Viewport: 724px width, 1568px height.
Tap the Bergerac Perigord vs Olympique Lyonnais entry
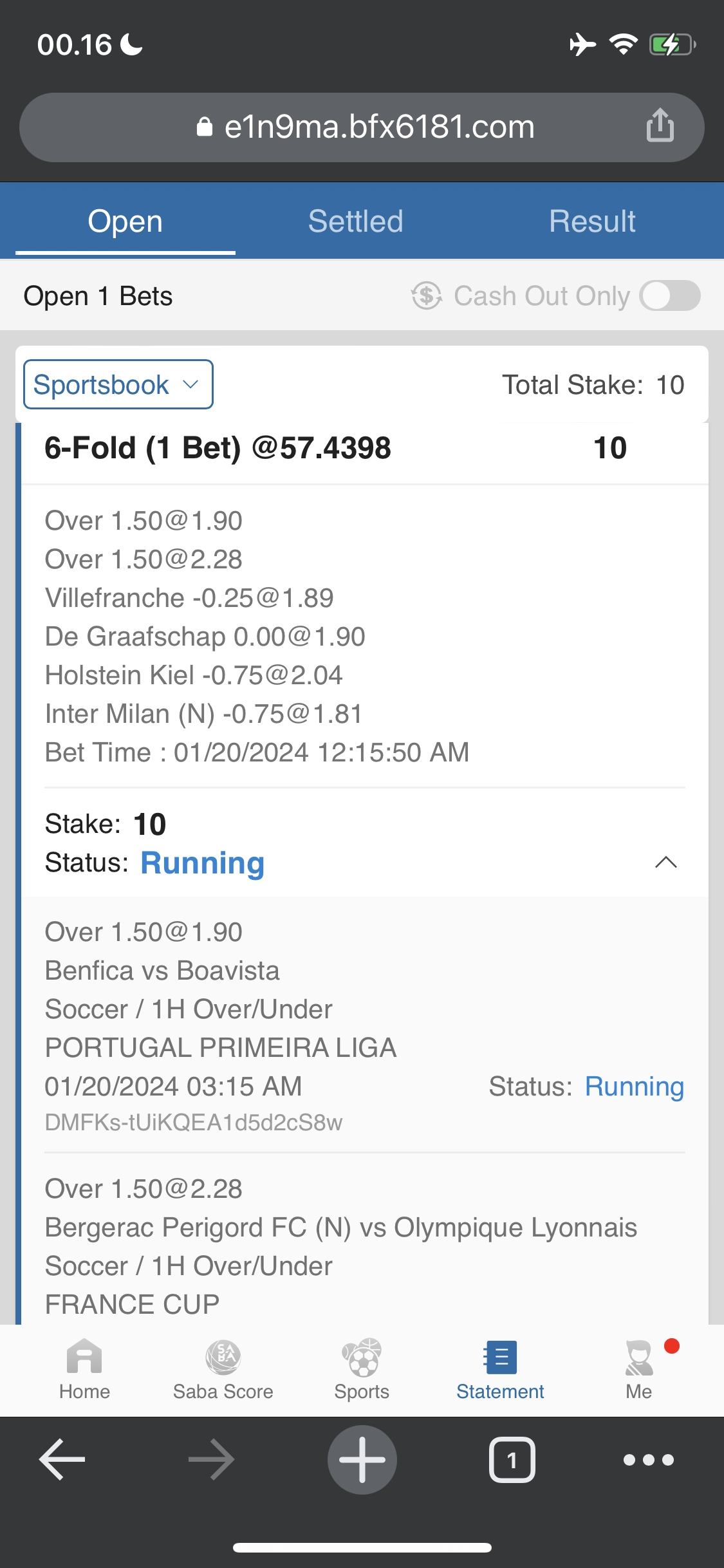(x=340, y=1227)
